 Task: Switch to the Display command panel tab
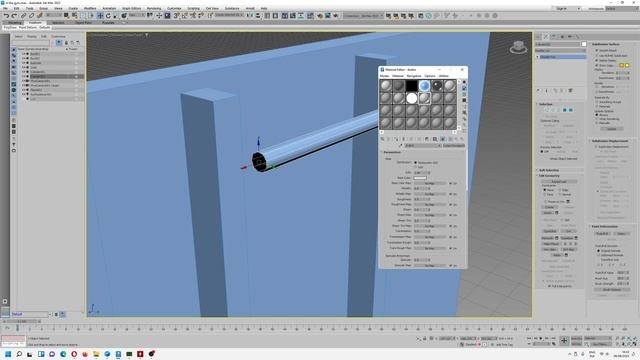[x=570, y=37]
